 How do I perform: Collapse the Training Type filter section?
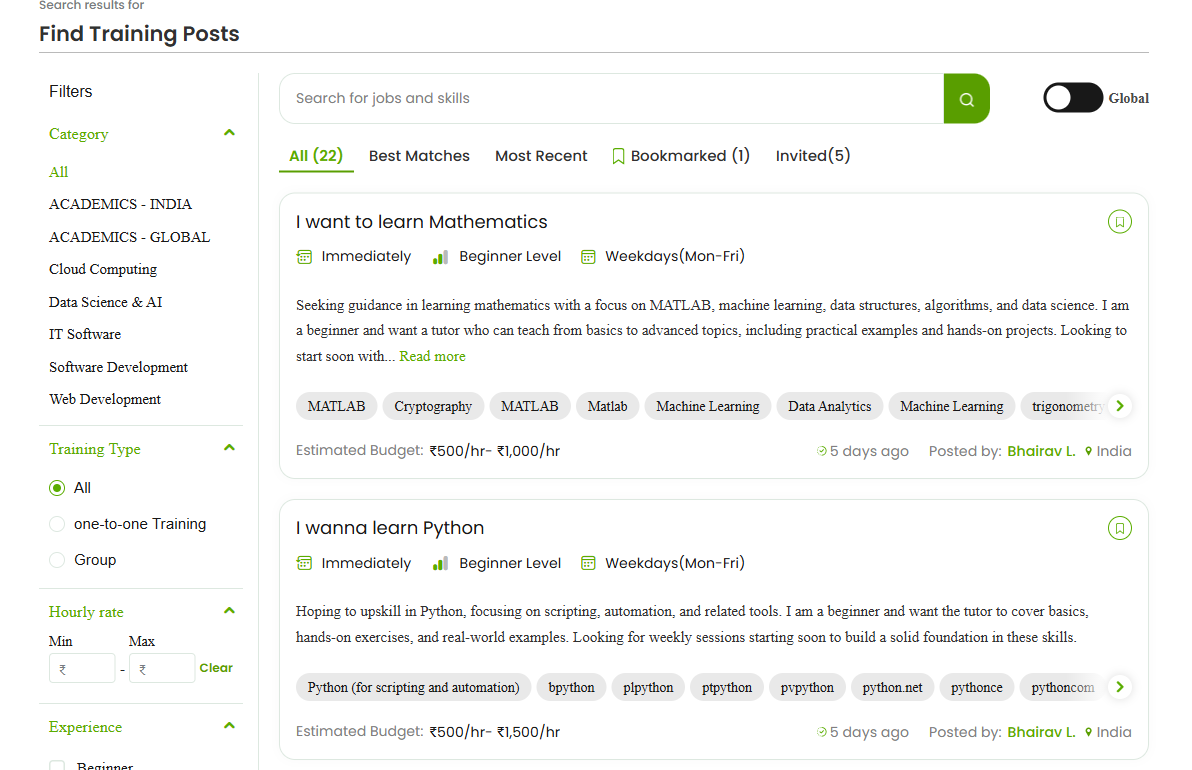tap(230, 448)
